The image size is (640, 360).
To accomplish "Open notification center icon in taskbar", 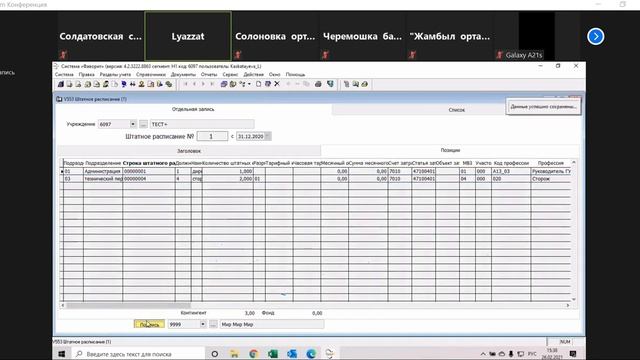I will [x=573, y=354].
